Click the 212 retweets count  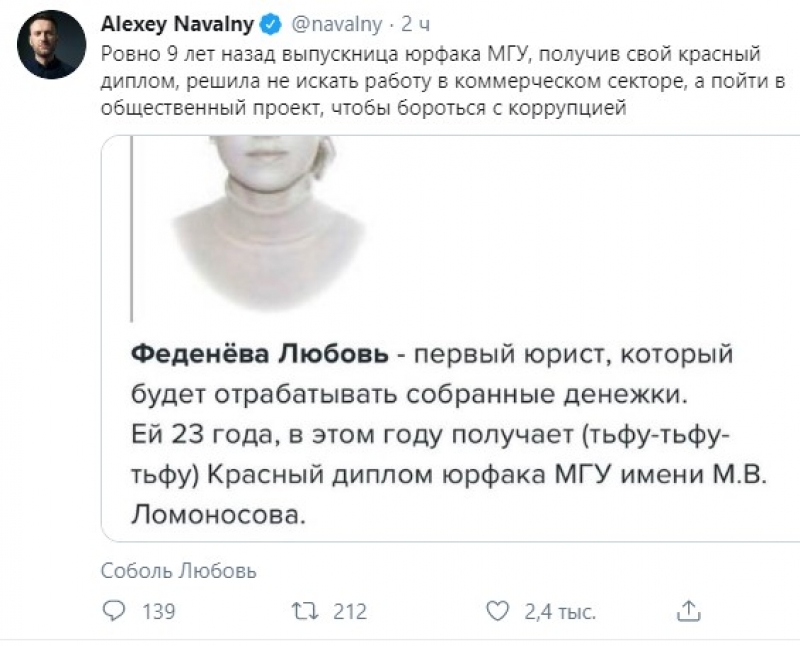pyautogui.click(x=350, y=611)
